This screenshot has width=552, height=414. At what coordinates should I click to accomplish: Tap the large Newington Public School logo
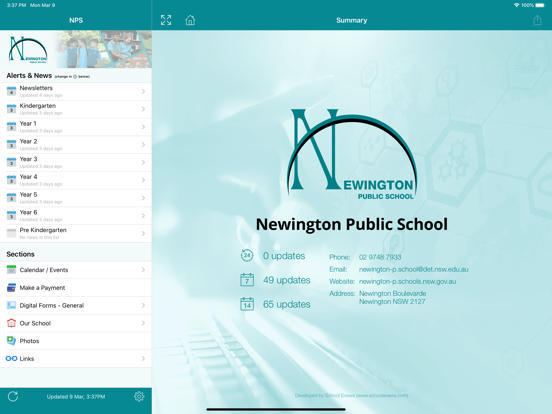pos(352,155)
